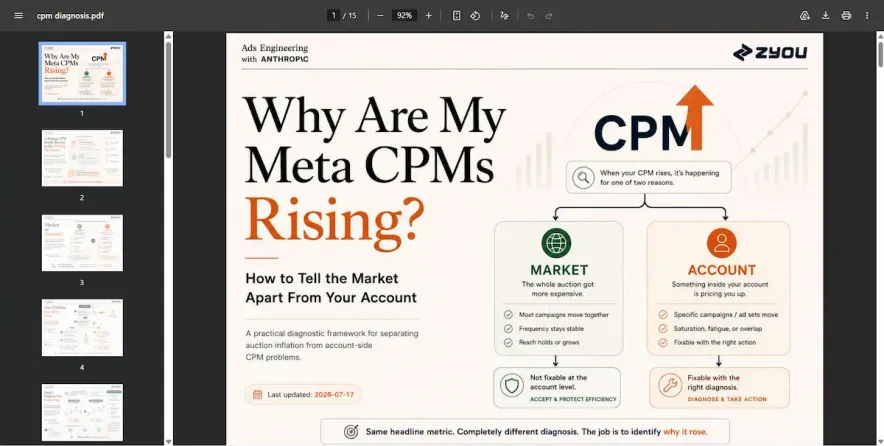Click the thumbnail sidebar scrollbar
Viewport: 884px width, 446px height.
click(x=168, y=100)
